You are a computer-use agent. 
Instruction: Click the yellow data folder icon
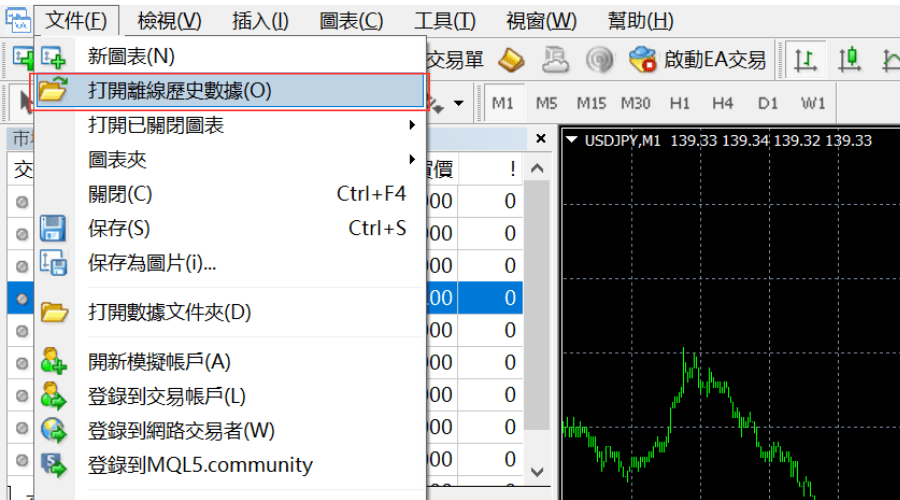pos(55,312)
